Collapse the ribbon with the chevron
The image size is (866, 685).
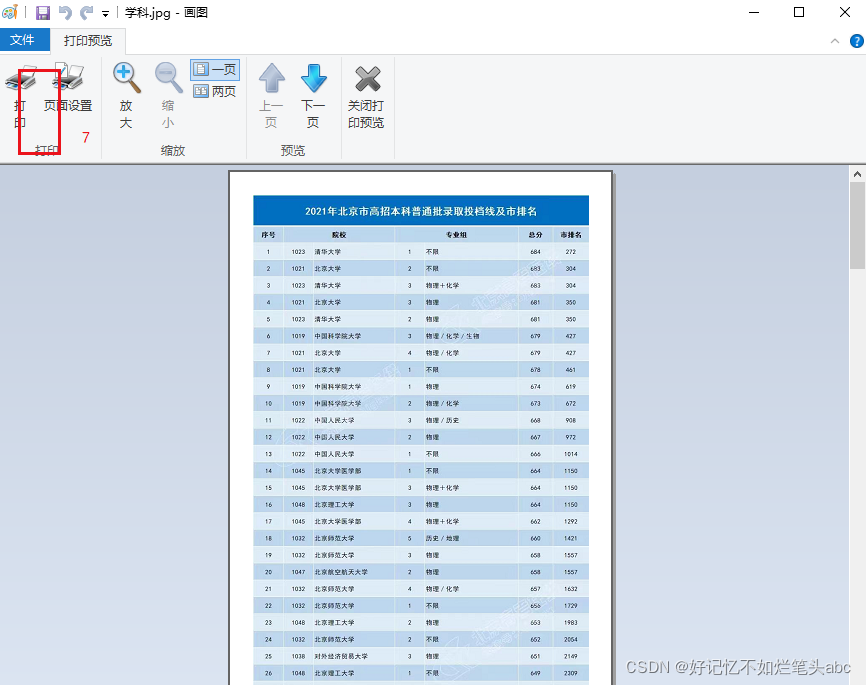pos(835,41)
